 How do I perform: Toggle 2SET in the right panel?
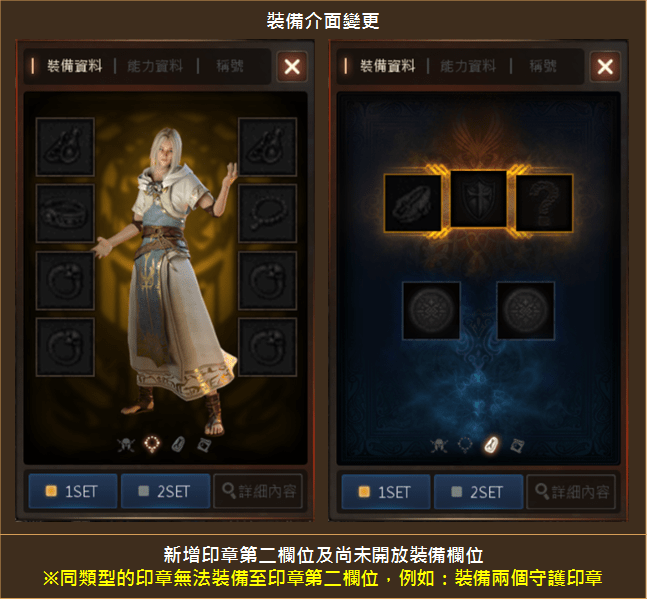[x=479, y=492]
